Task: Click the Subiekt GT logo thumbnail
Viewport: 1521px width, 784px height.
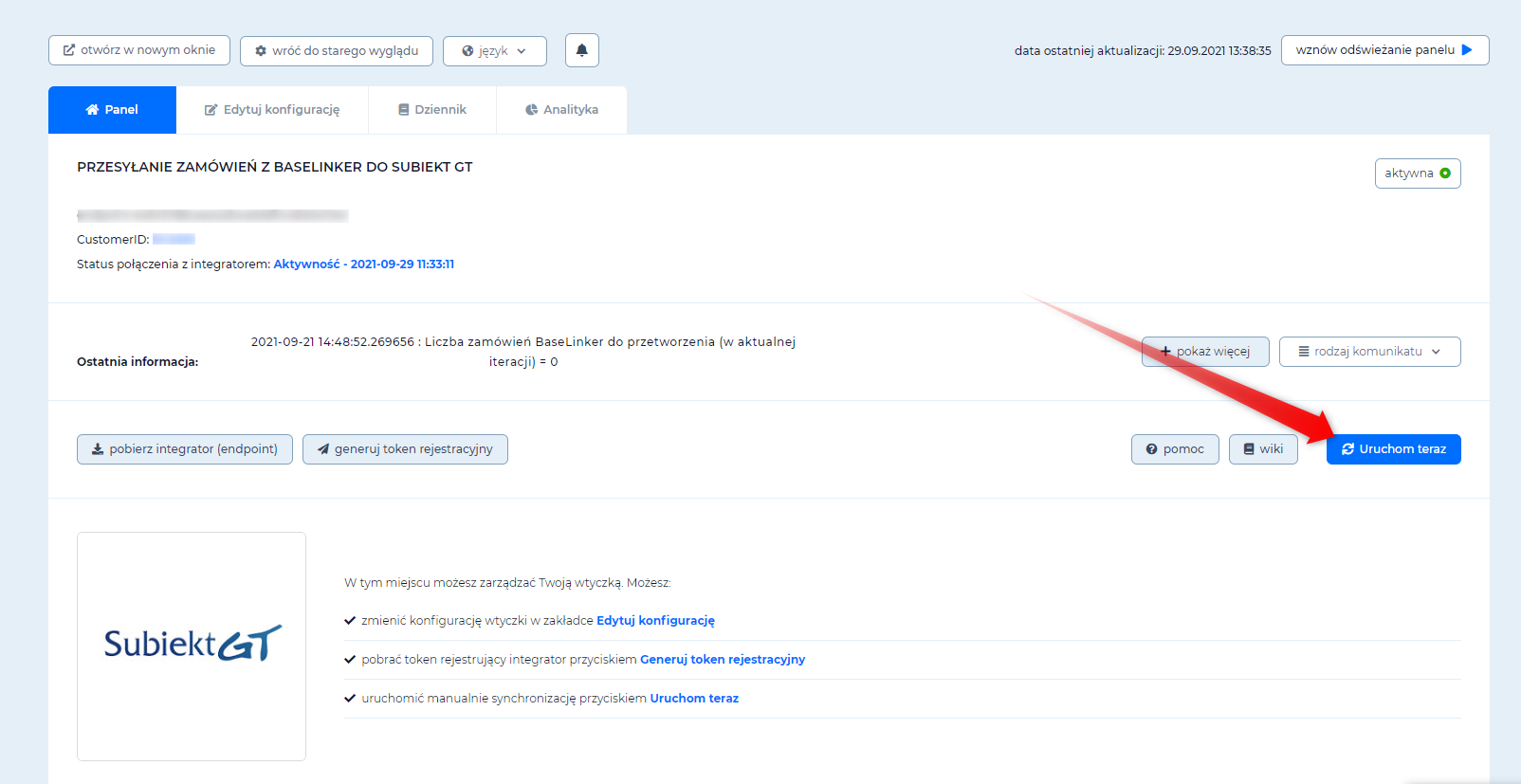Action: (x=192, y=647)
